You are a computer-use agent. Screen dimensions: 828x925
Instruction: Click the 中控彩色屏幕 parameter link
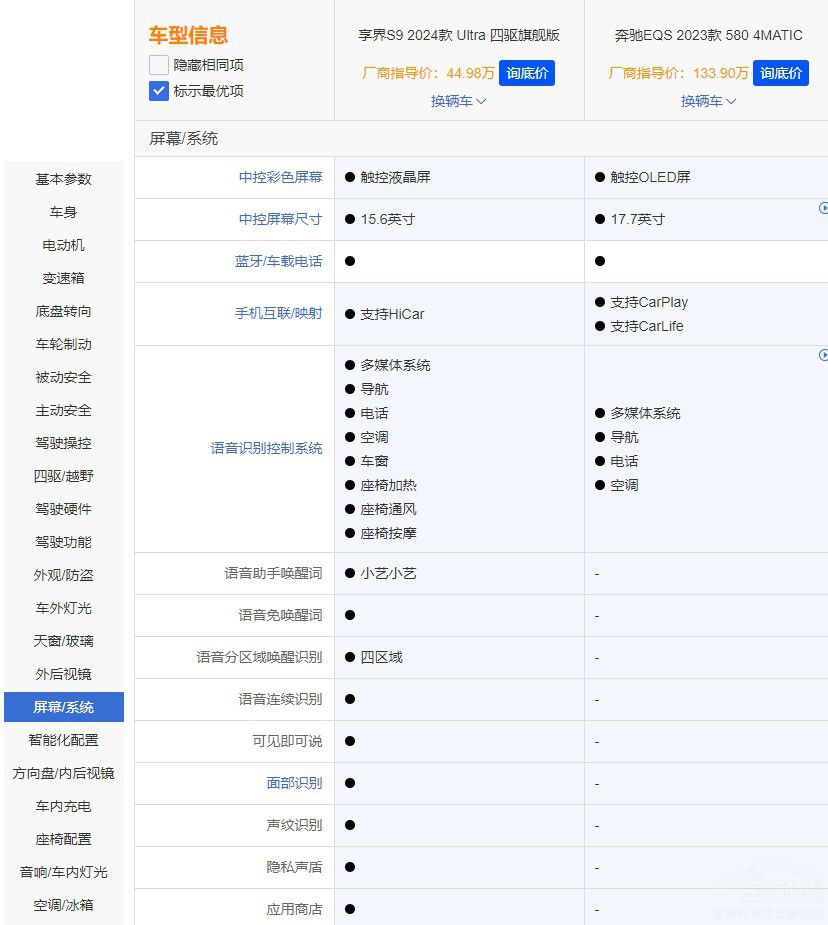point(279,177)
